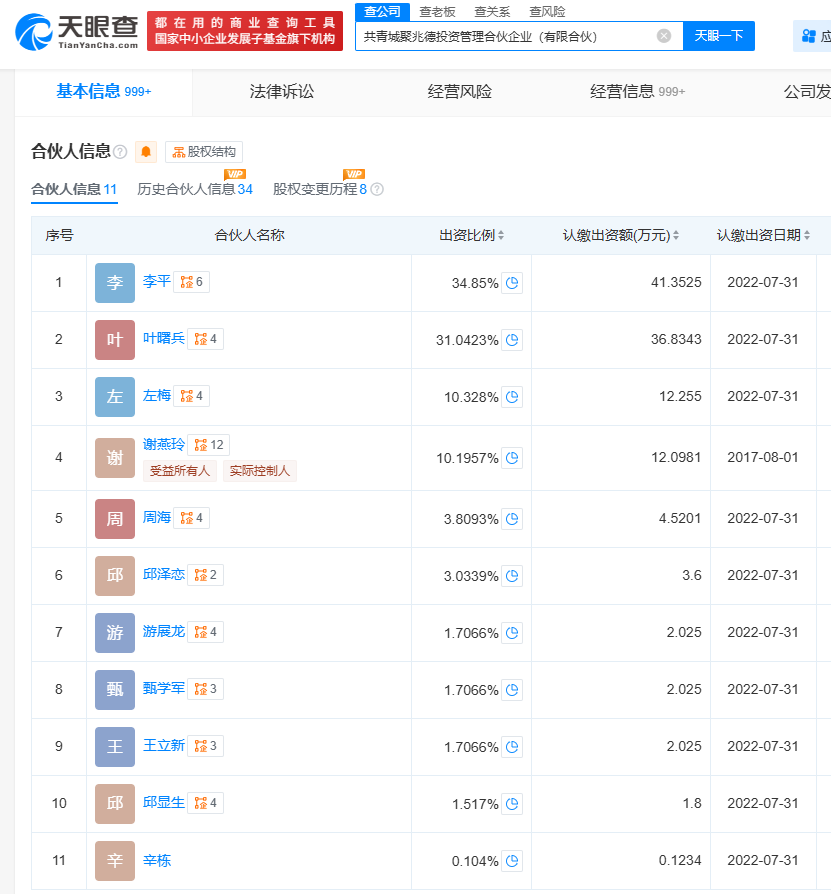This screenshot has width=831, height=894.
Task: Click the company search input field
Action: pyautogui.click(x=505, y=36)
